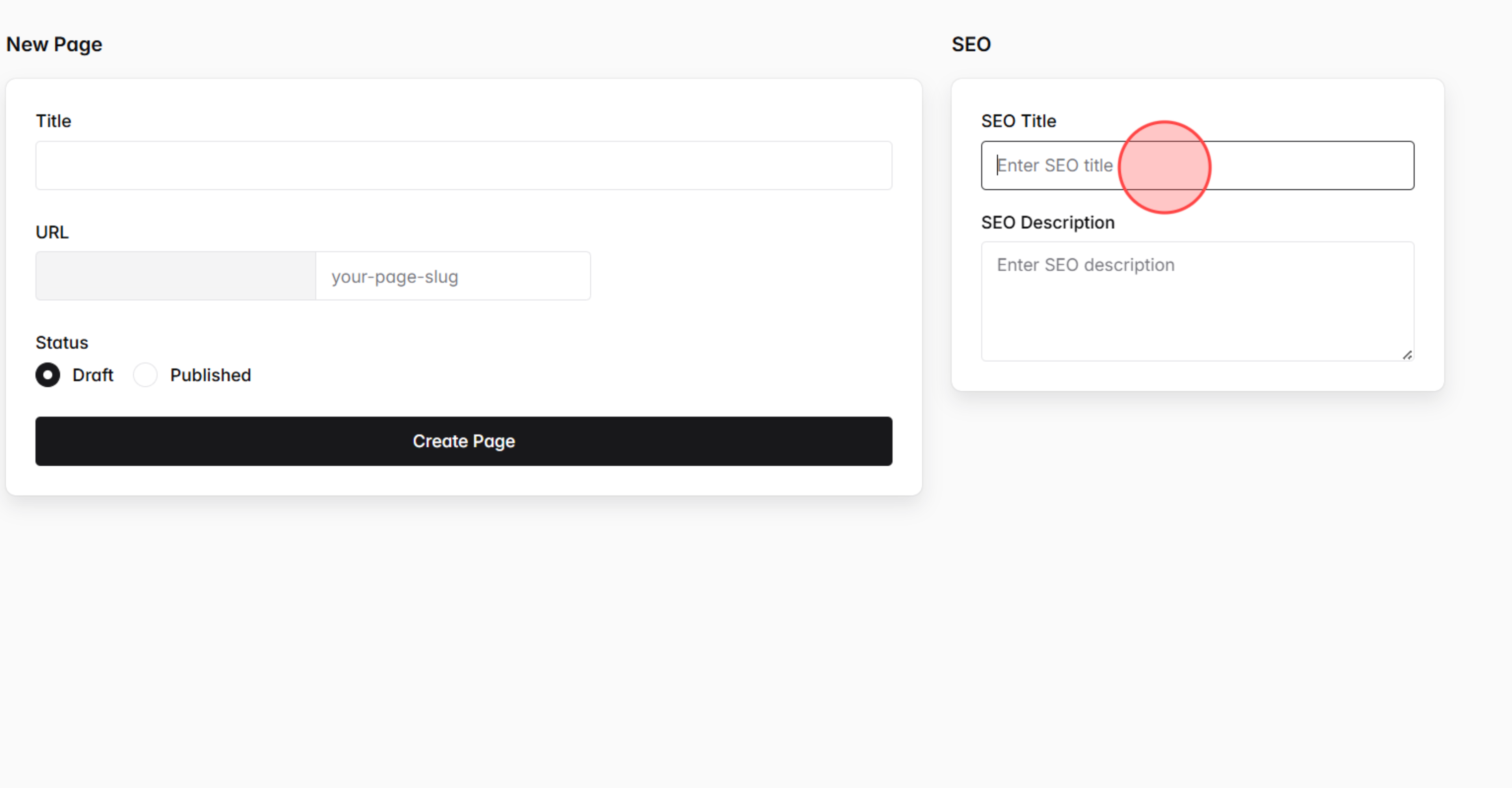Click the SEO Title label
The height and width of the screenshot is (788, 1512).
[1019, 121]
